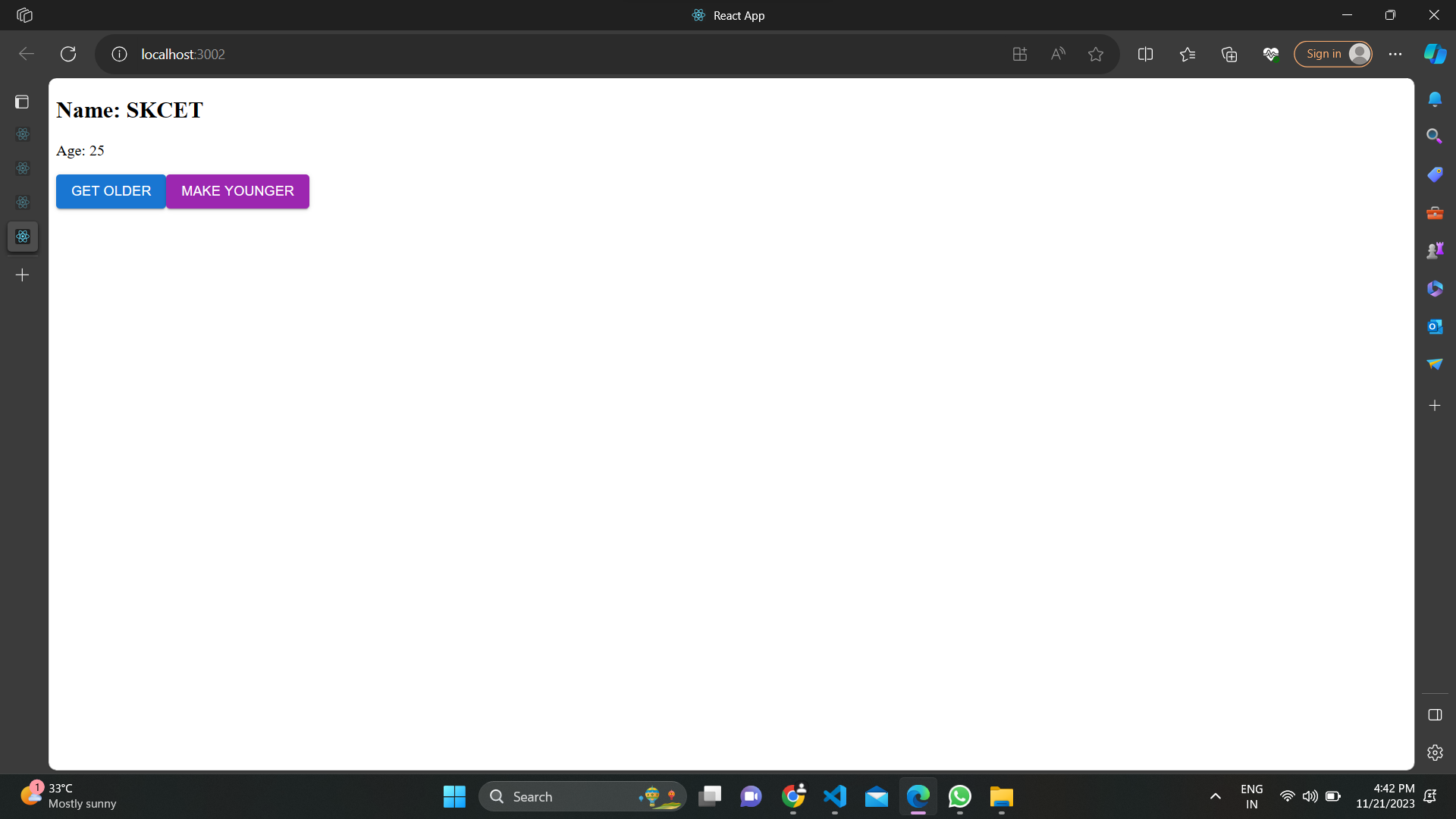Open Tab actions menu in sidebar

pyautogui.click(x=22, y=102)
